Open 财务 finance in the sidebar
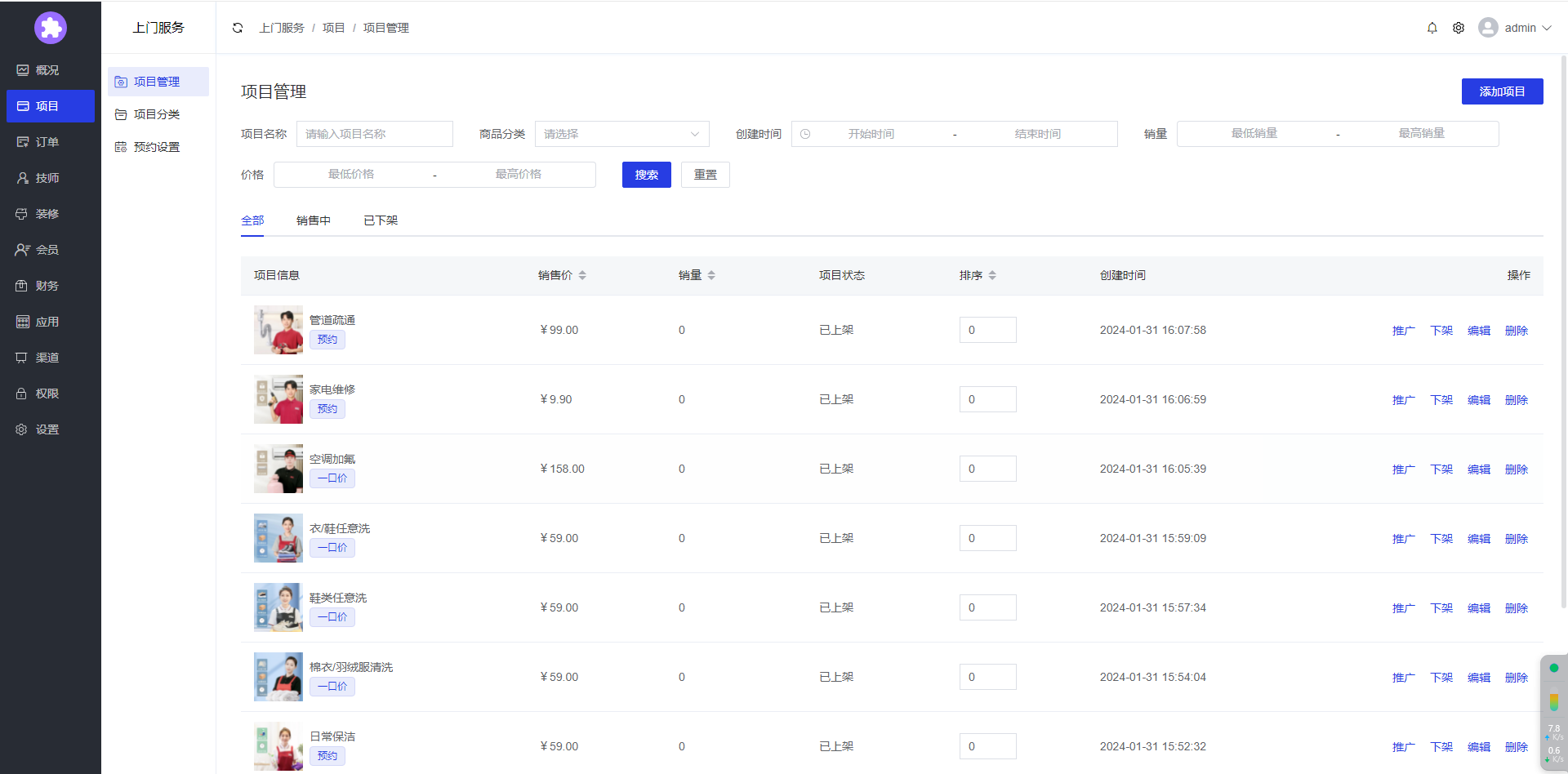Screen dimensions: 1568x774 tap(47, 286)
